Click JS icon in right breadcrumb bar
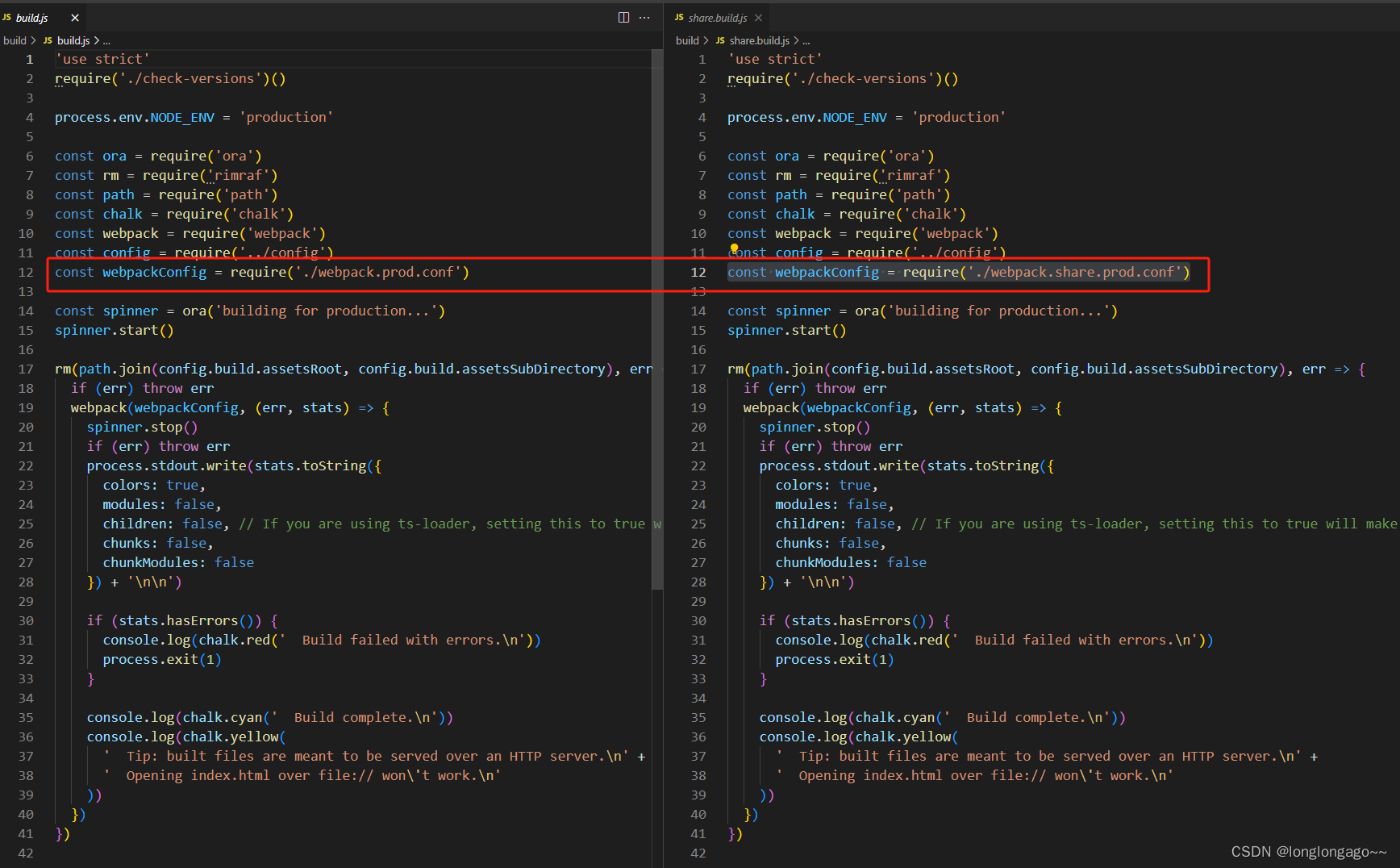This screenshot has height=868, width=1400. (720, 40)
